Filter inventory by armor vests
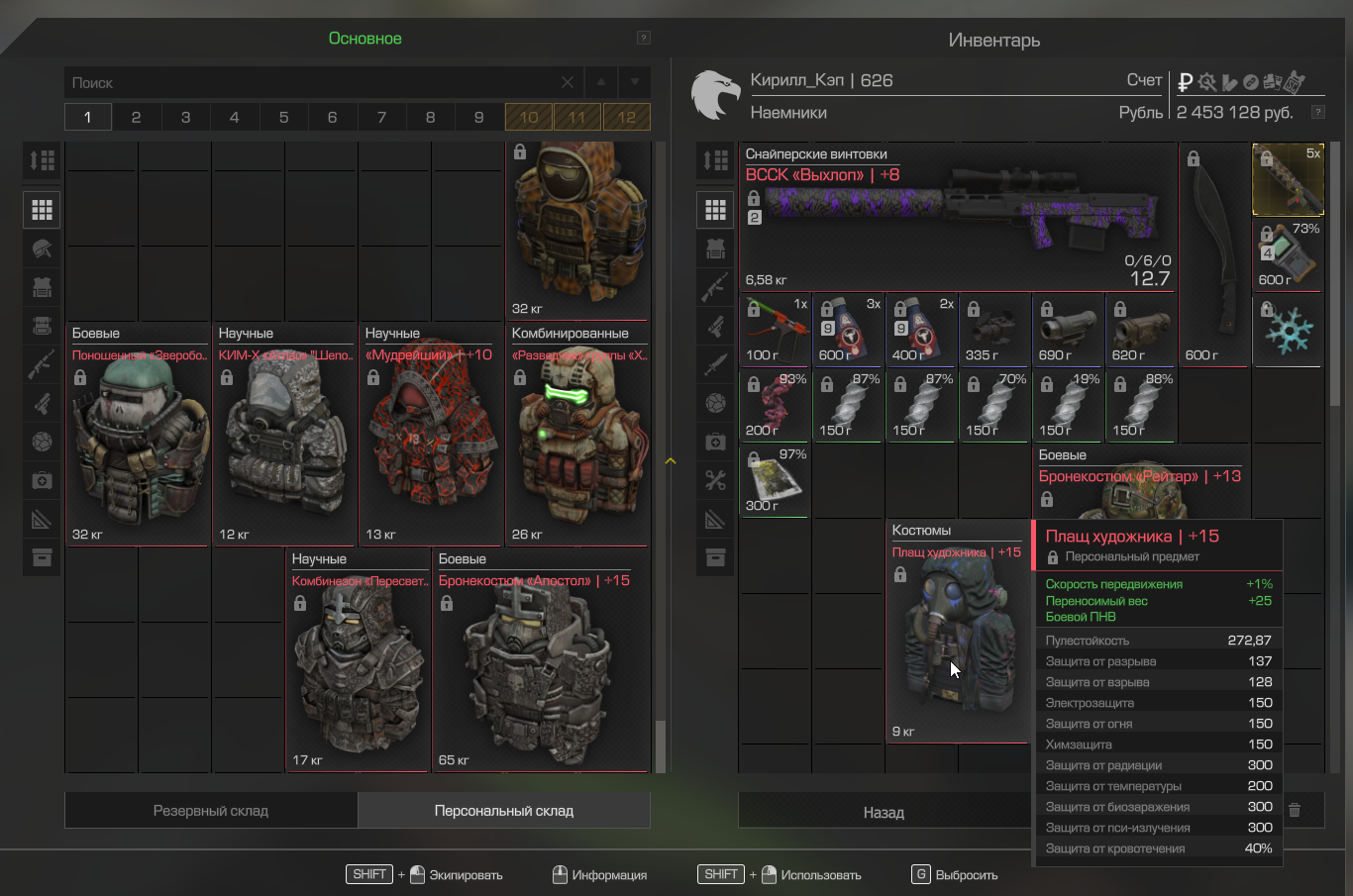 (x=715, y=249)
